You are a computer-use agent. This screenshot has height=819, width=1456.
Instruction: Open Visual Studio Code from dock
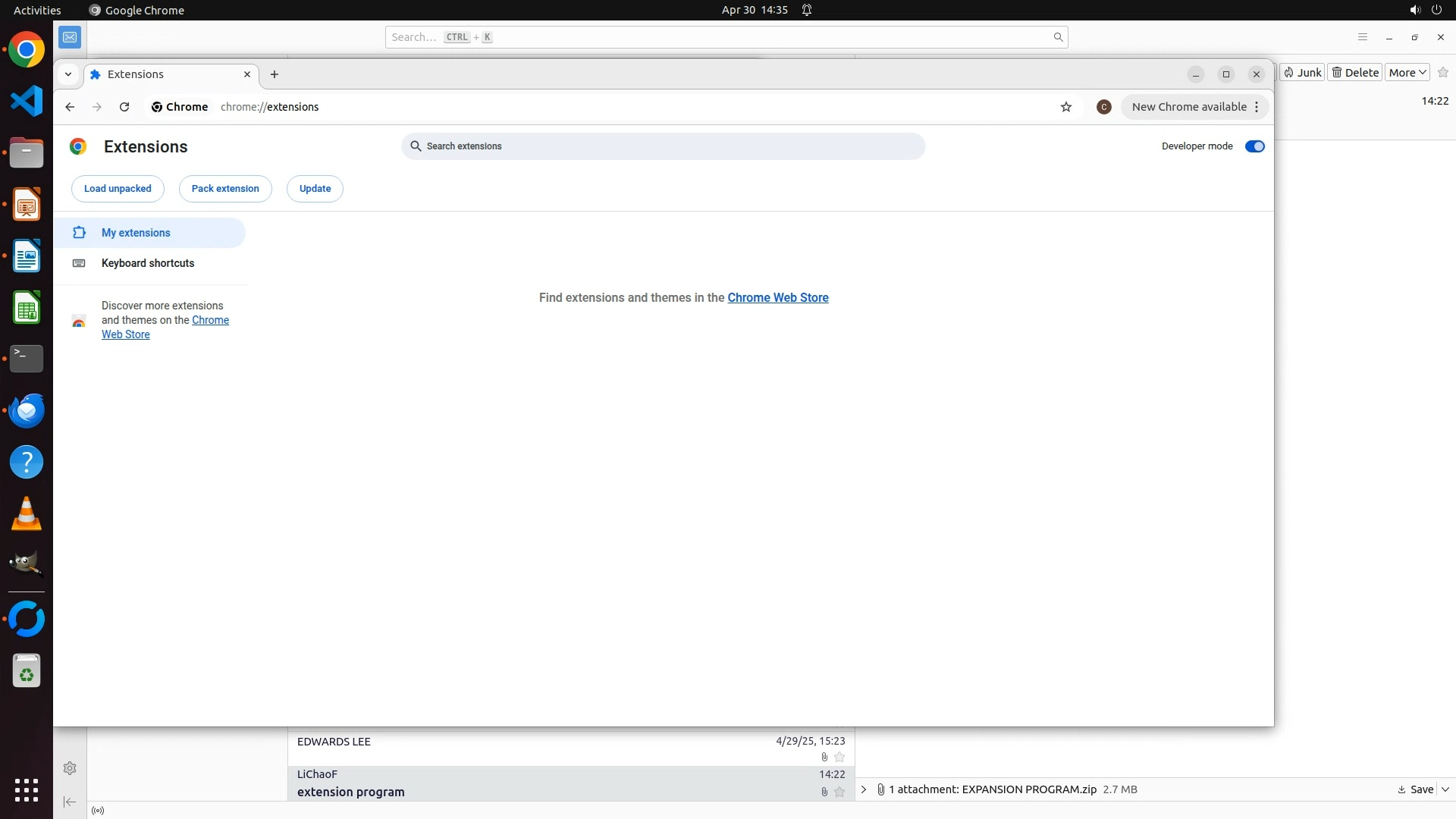(x=27, y=101)
